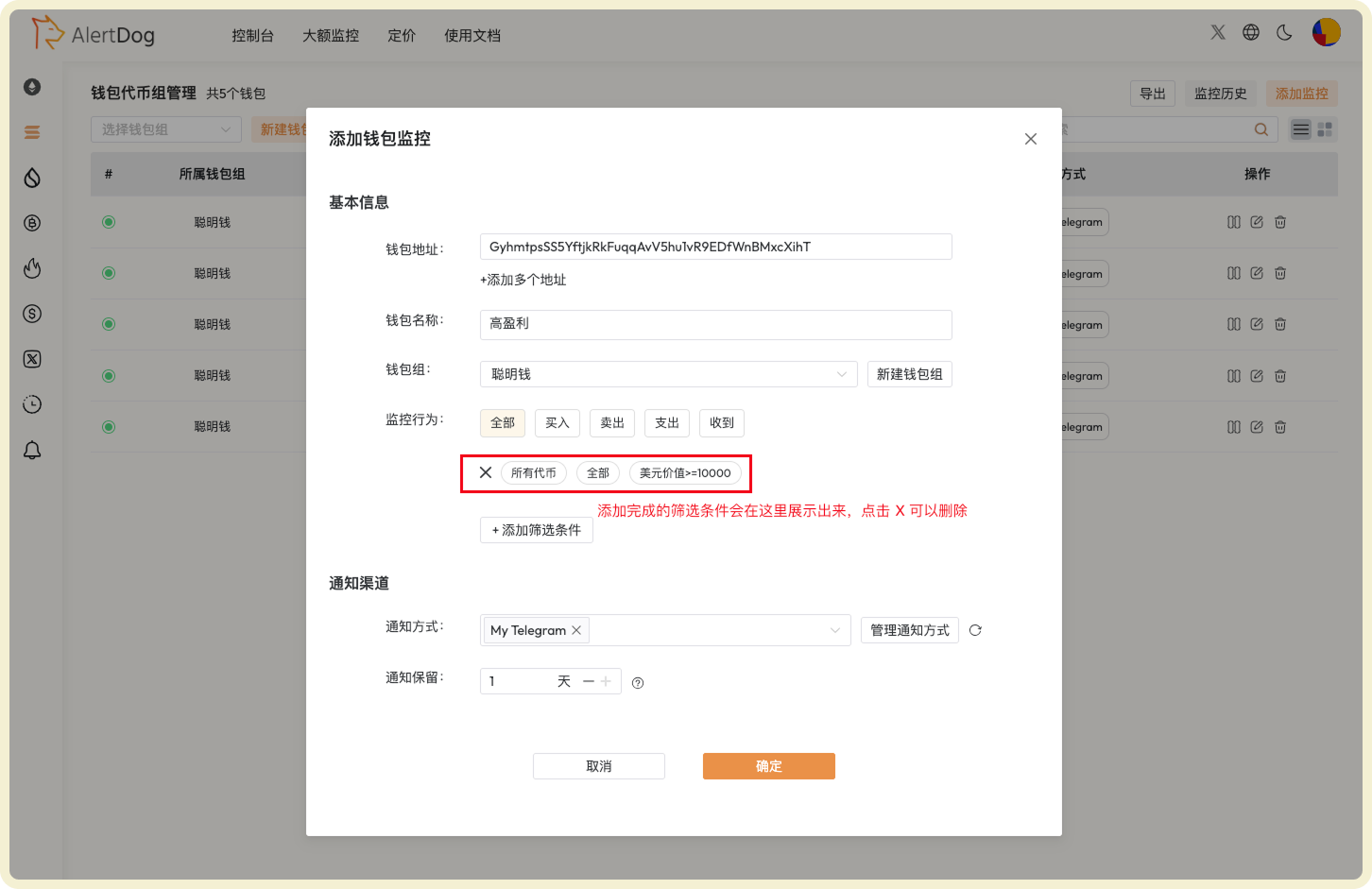Screen dimensions: 1372x889
Task: Go to the 大额监控 menu item
Action: [330, 35]
